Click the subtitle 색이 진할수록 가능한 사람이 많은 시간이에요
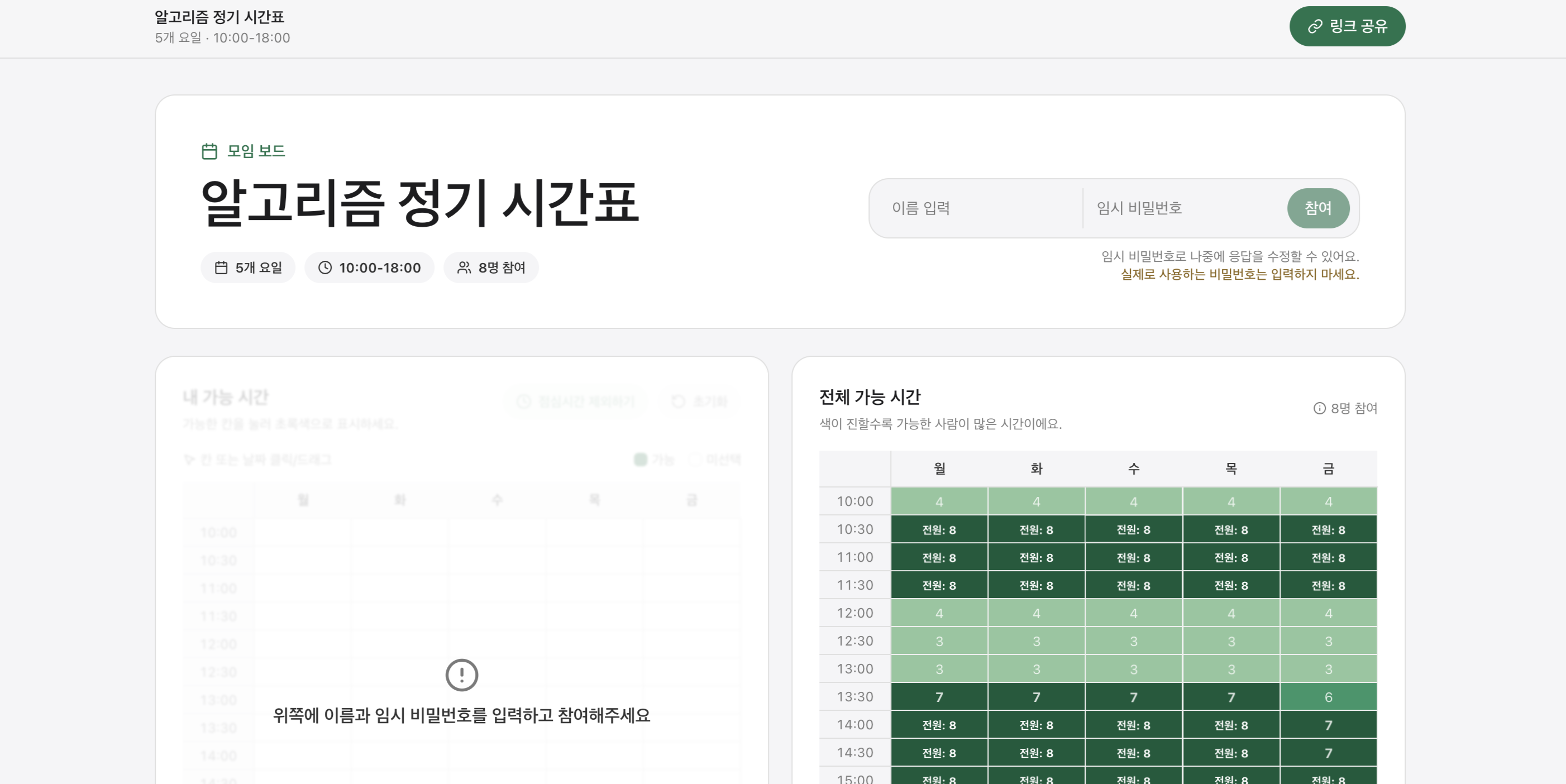This screenshot has height=784, width=1566. coord(940,424)
